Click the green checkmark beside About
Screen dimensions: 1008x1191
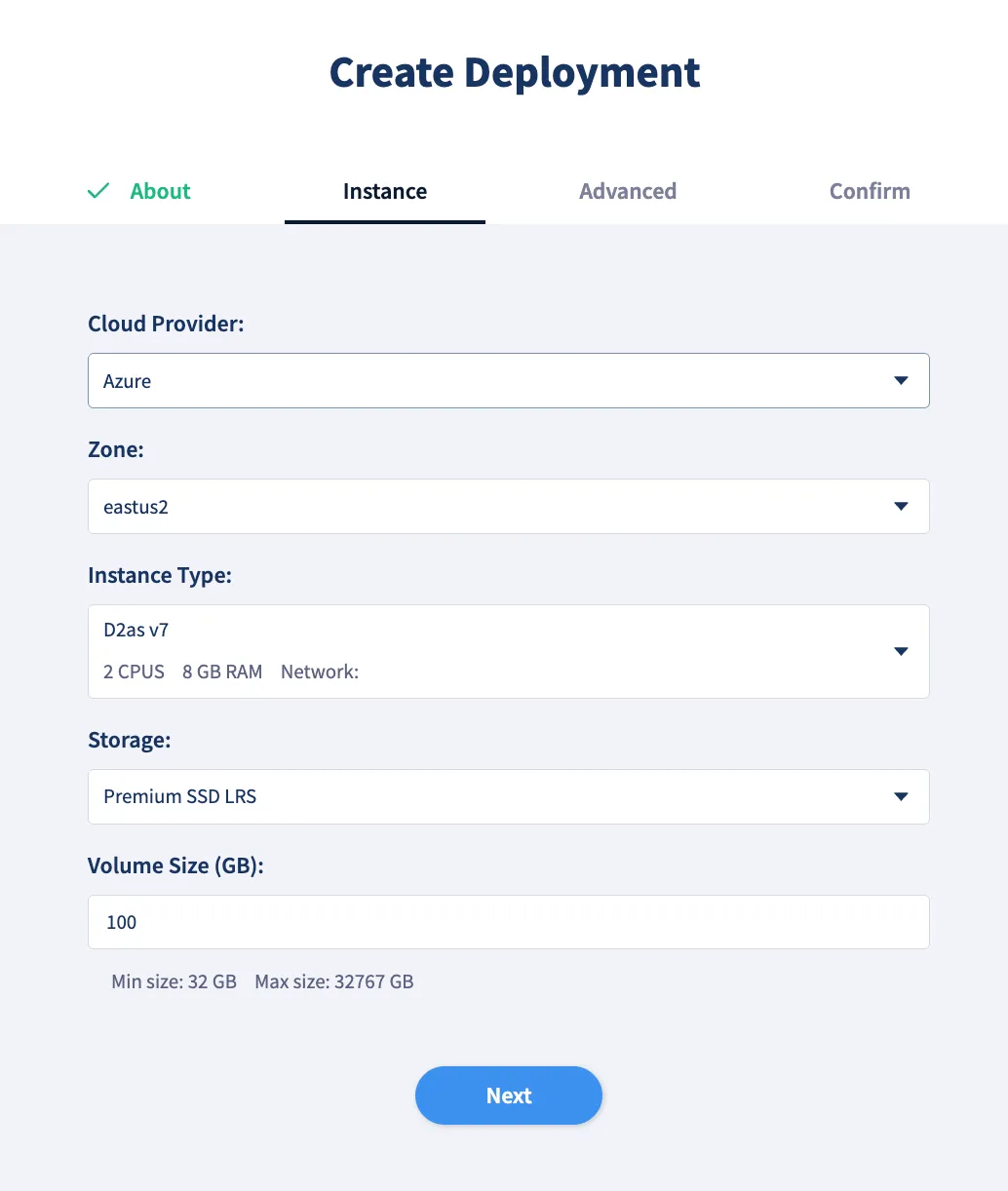[x=98, y=191]
